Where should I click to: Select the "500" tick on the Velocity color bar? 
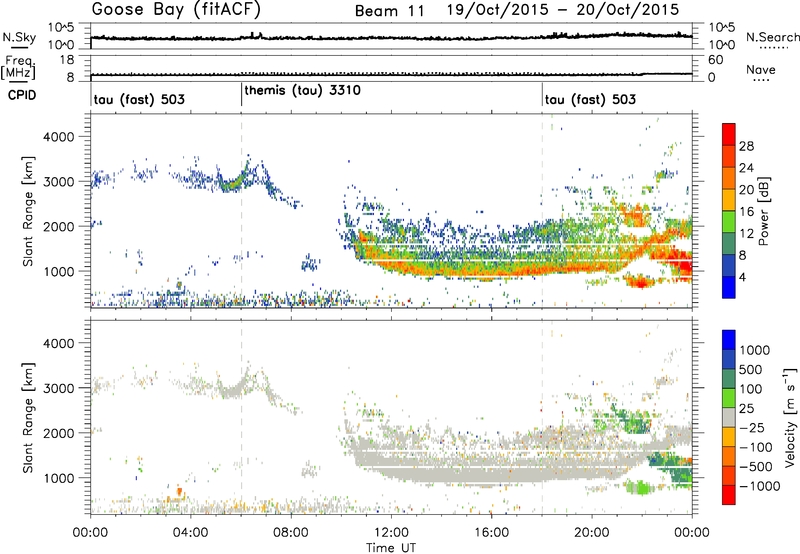[751, 369]
